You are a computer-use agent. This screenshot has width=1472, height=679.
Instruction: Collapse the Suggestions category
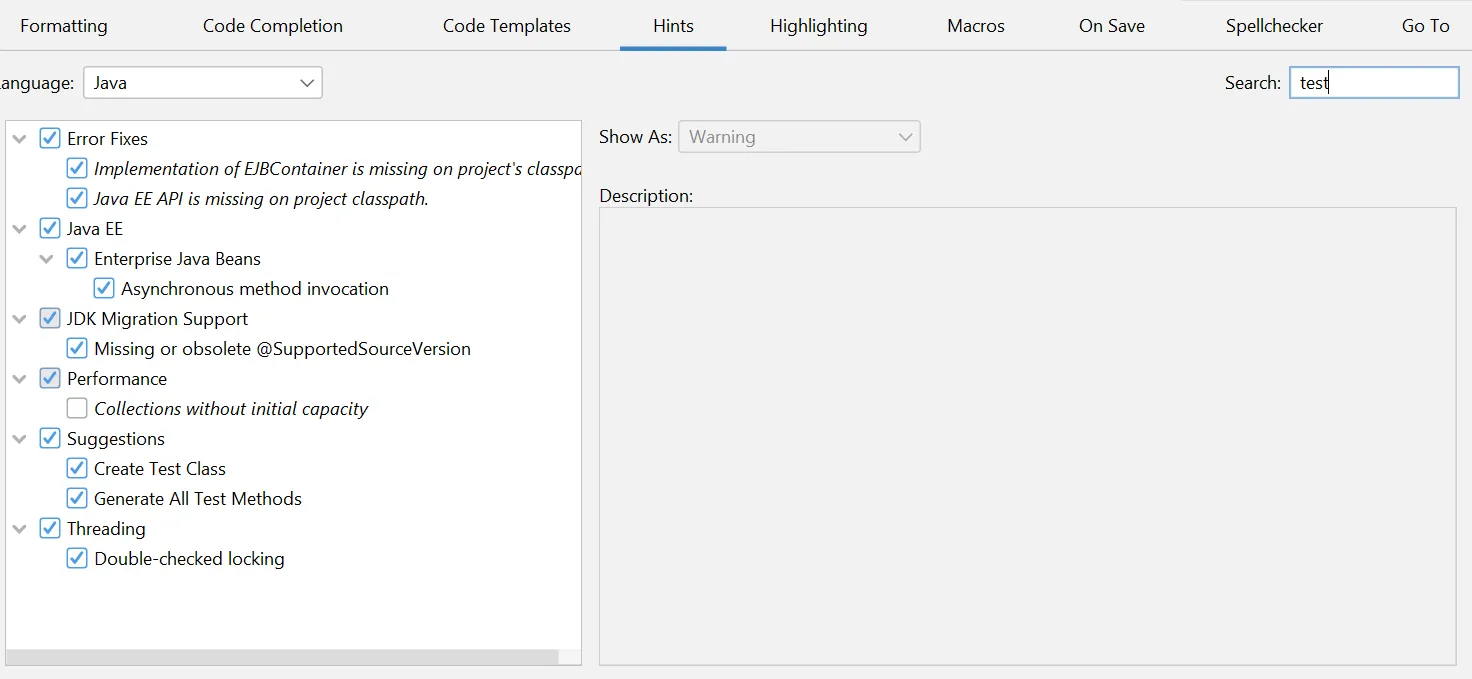(20, 439)
